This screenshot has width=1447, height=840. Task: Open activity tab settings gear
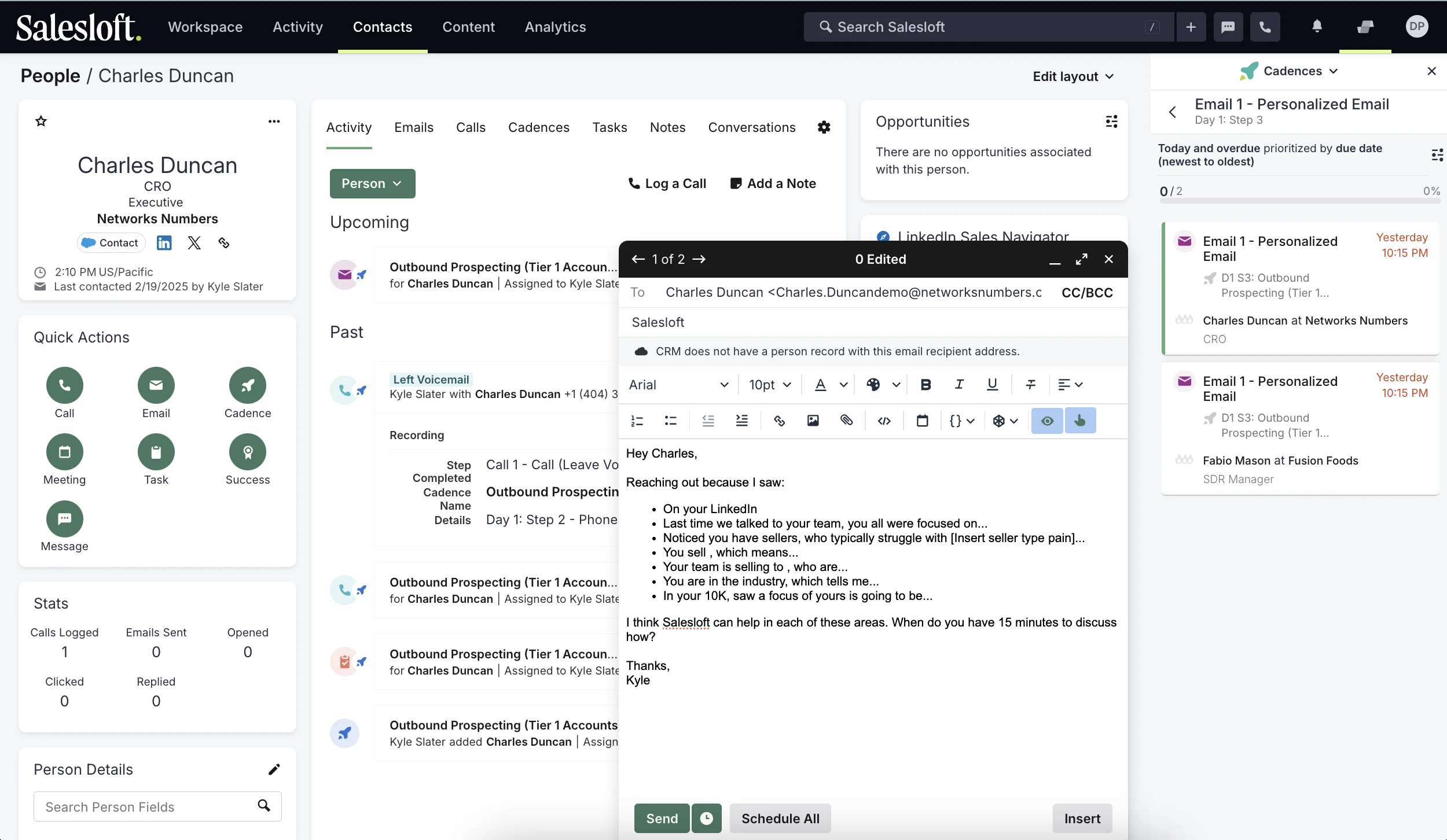(x=824, y=127)
